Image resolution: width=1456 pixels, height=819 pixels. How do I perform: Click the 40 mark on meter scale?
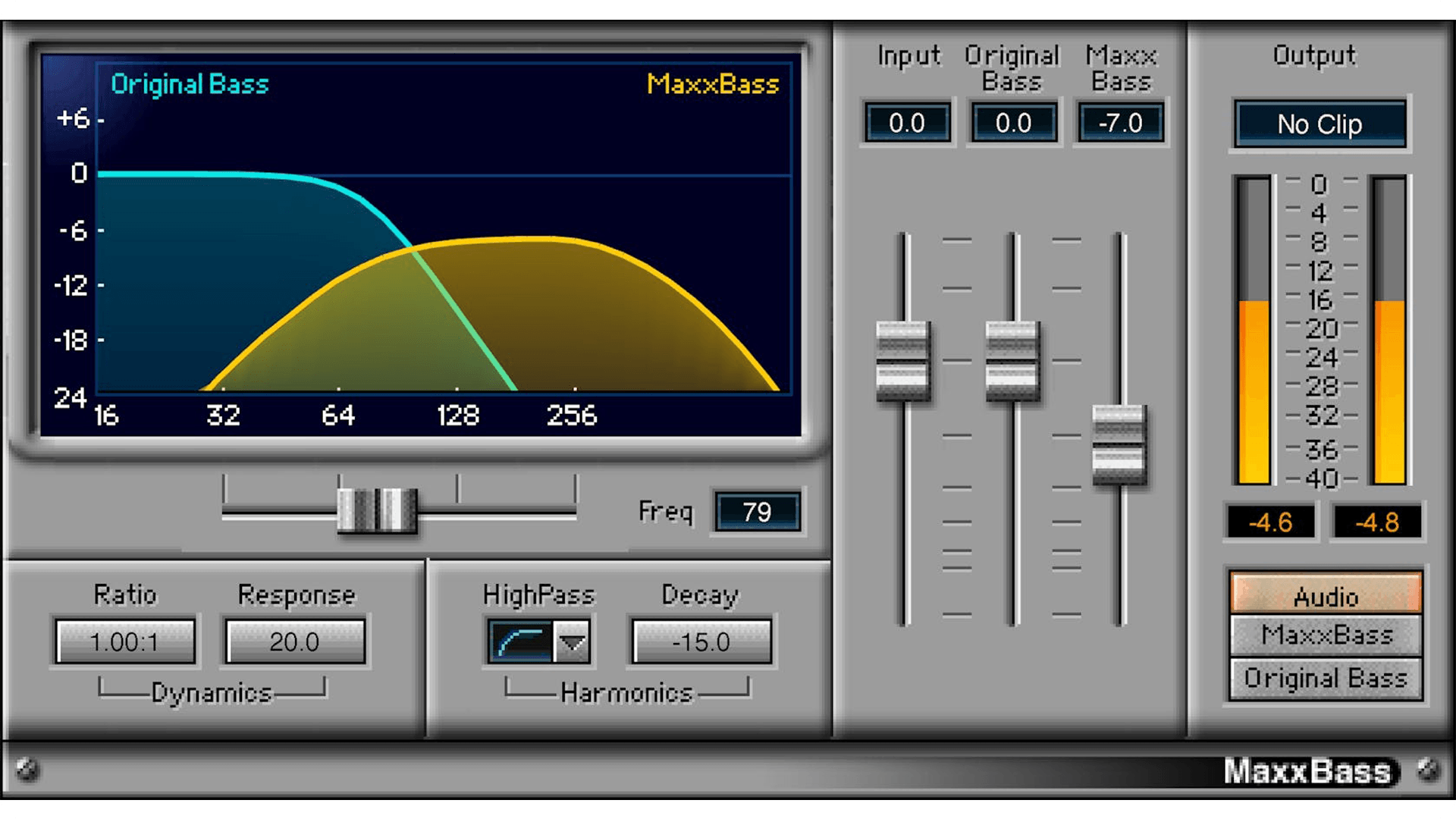click(1322, 479)
